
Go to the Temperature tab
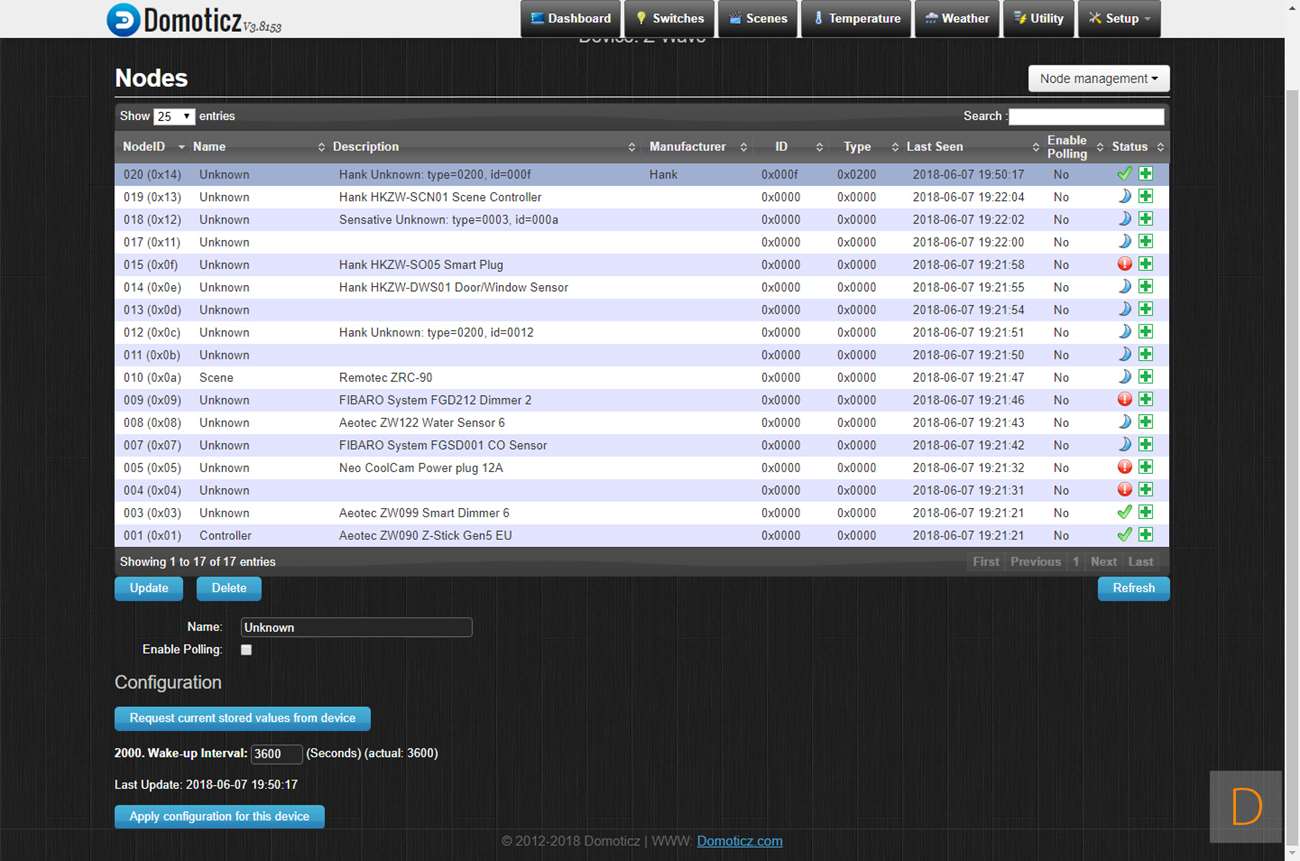(x=856, y=18)
